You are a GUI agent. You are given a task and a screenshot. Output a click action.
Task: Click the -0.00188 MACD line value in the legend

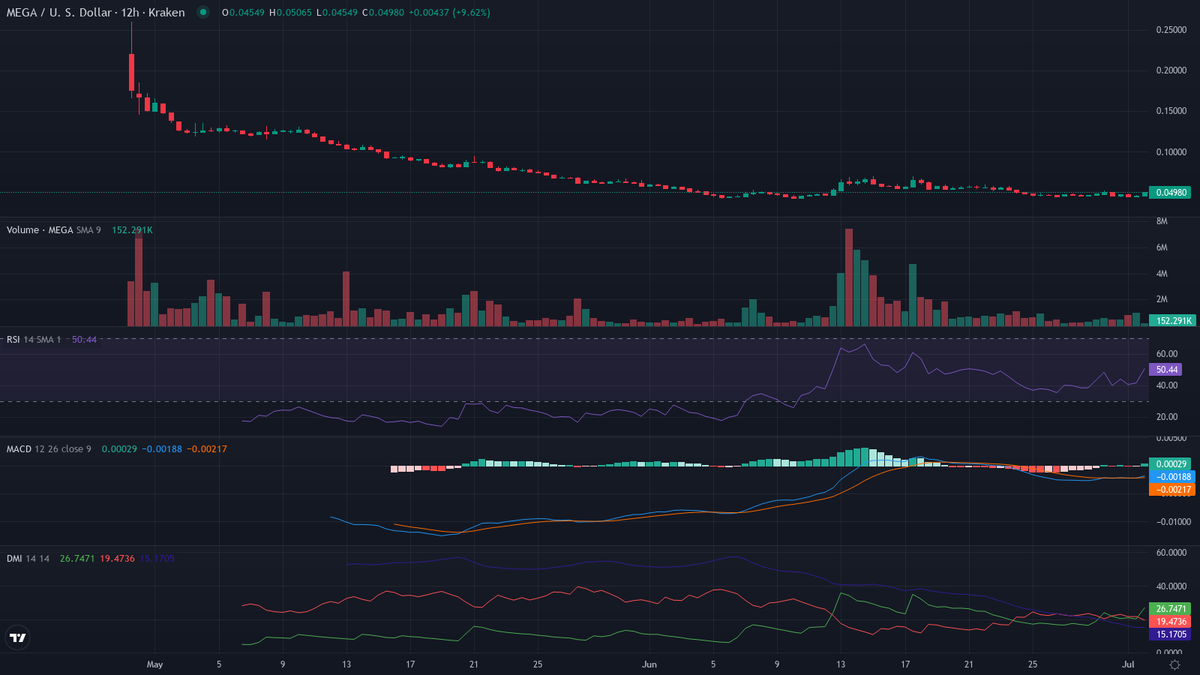point(163,449)
